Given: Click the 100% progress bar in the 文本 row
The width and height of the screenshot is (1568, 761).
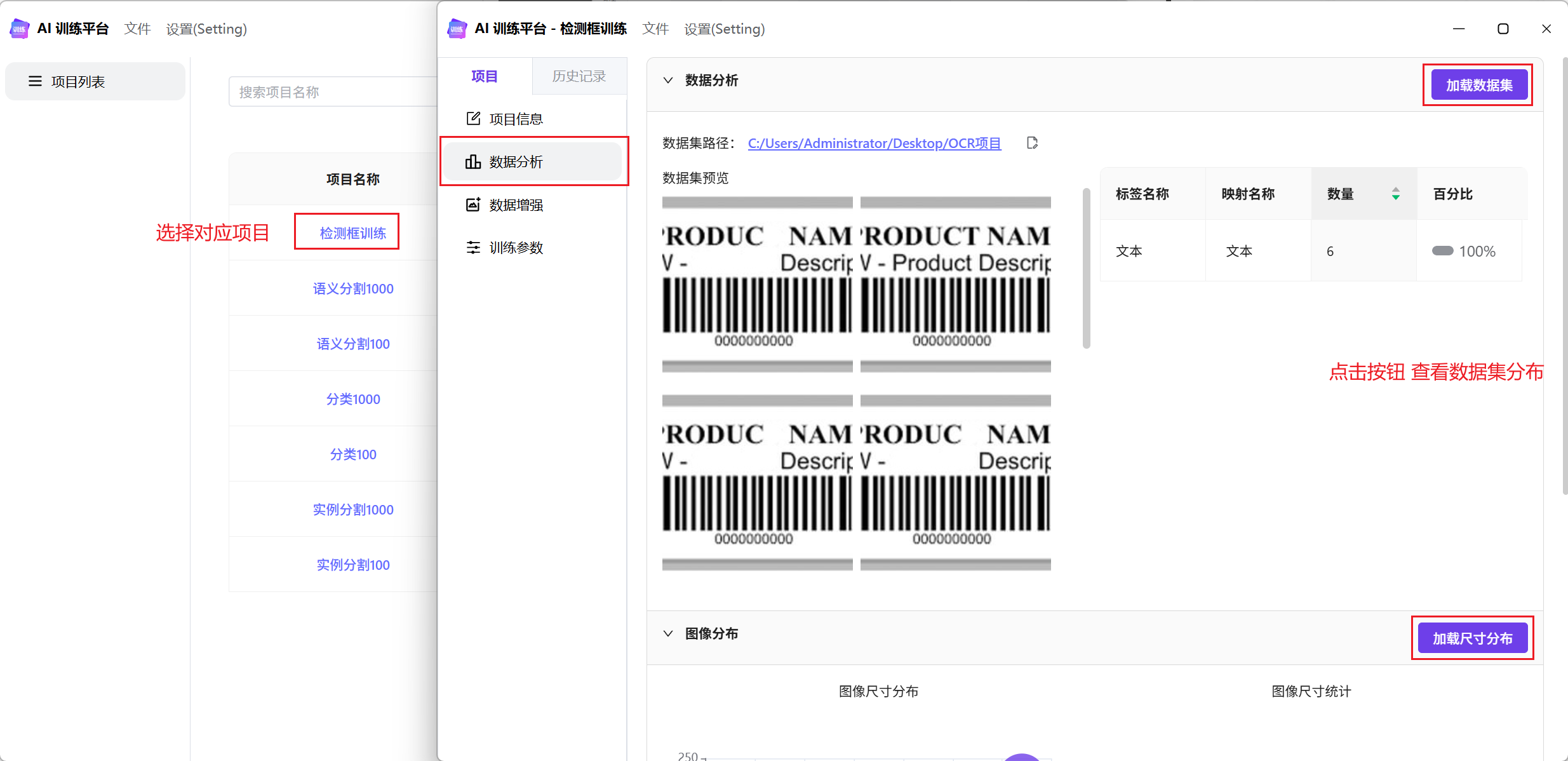Looking at the screenshot, I should 1442,250.
